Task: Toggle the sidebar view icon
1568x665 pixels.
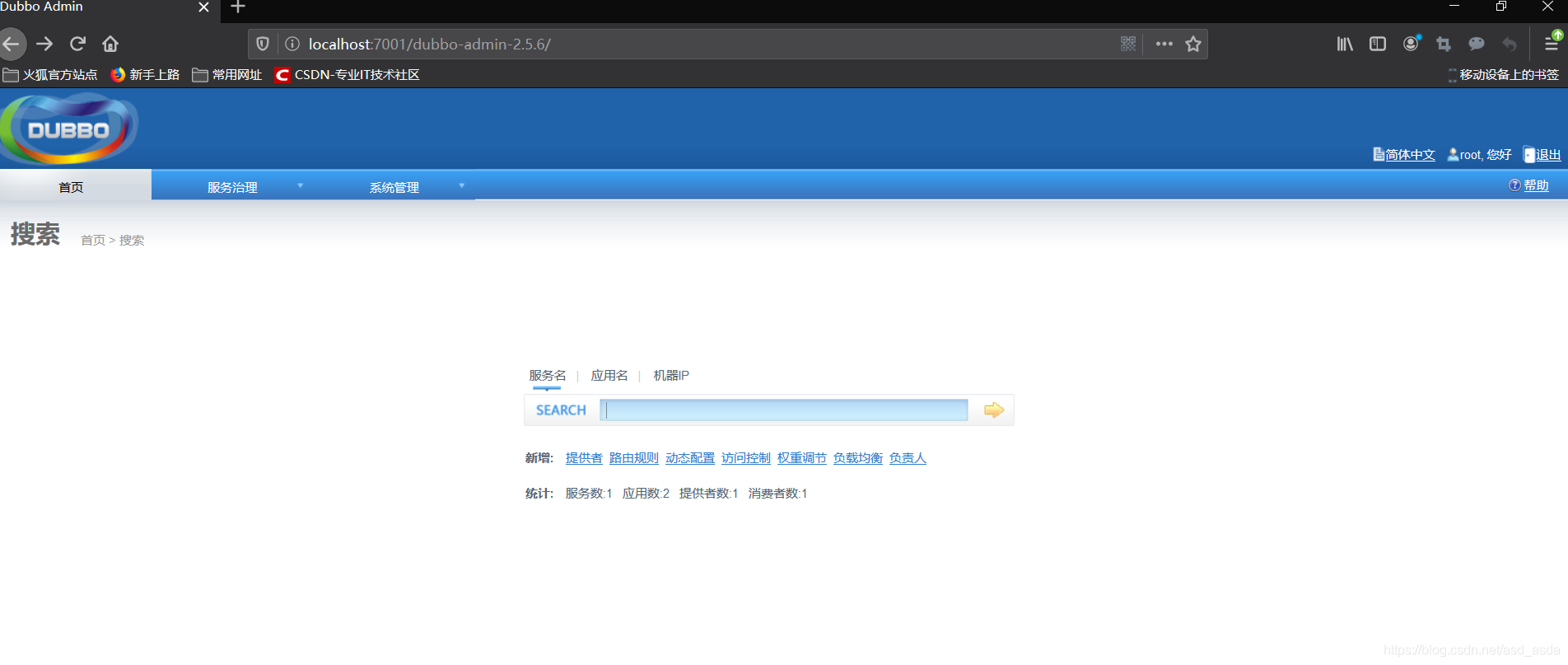Action: point(1377,44)
